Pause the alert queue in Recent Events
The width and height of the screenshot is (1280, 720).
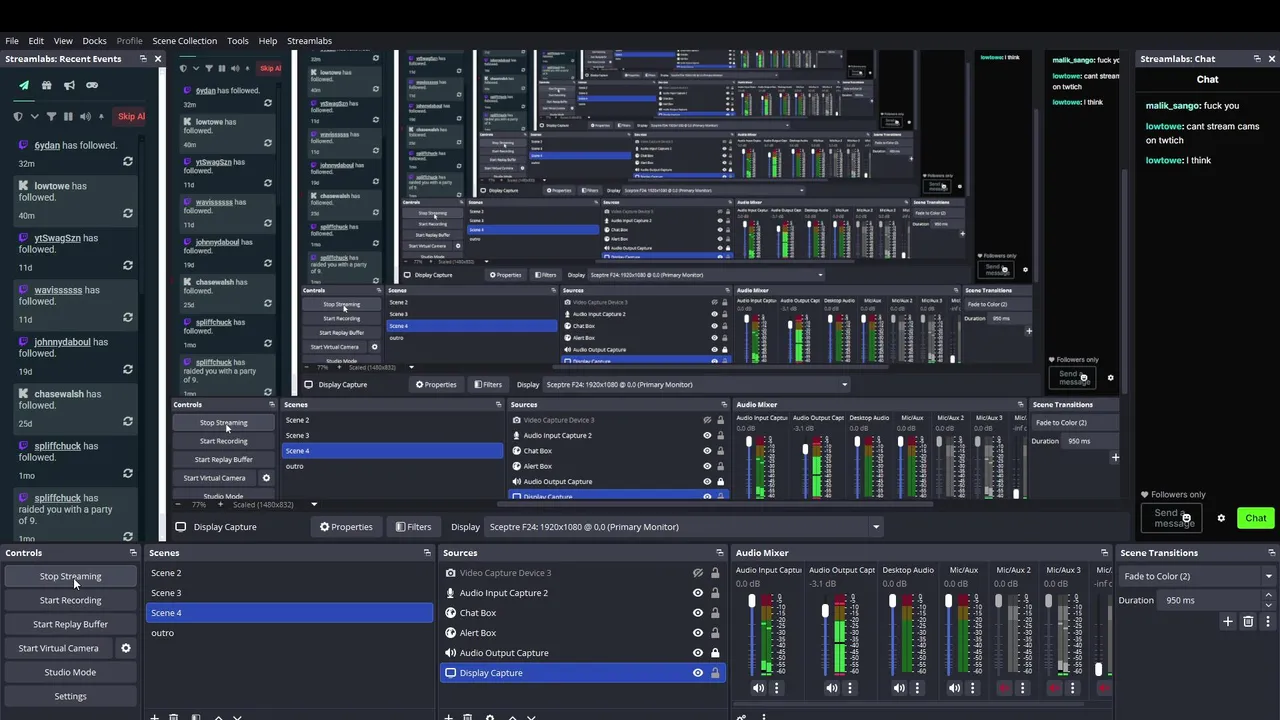(67, 116)
